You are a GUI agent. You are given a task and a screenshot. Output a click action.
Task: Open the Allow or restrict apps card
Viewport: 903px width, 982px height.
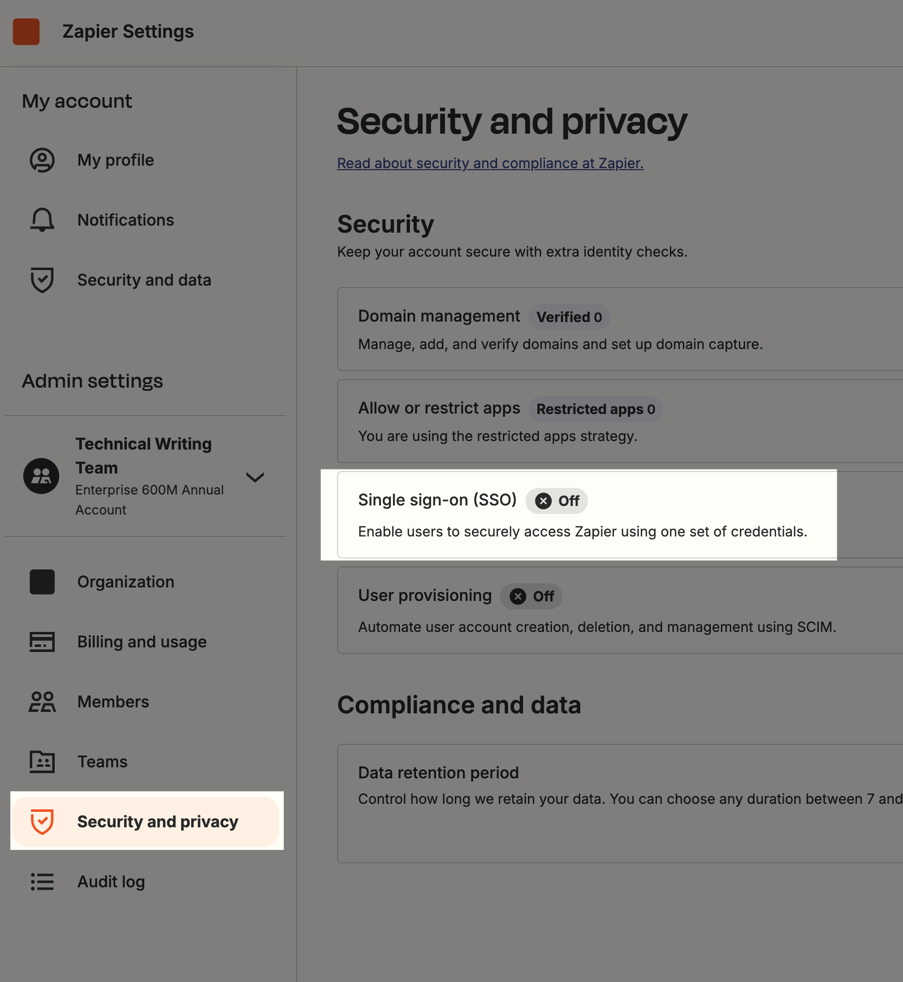click(620, 421)
